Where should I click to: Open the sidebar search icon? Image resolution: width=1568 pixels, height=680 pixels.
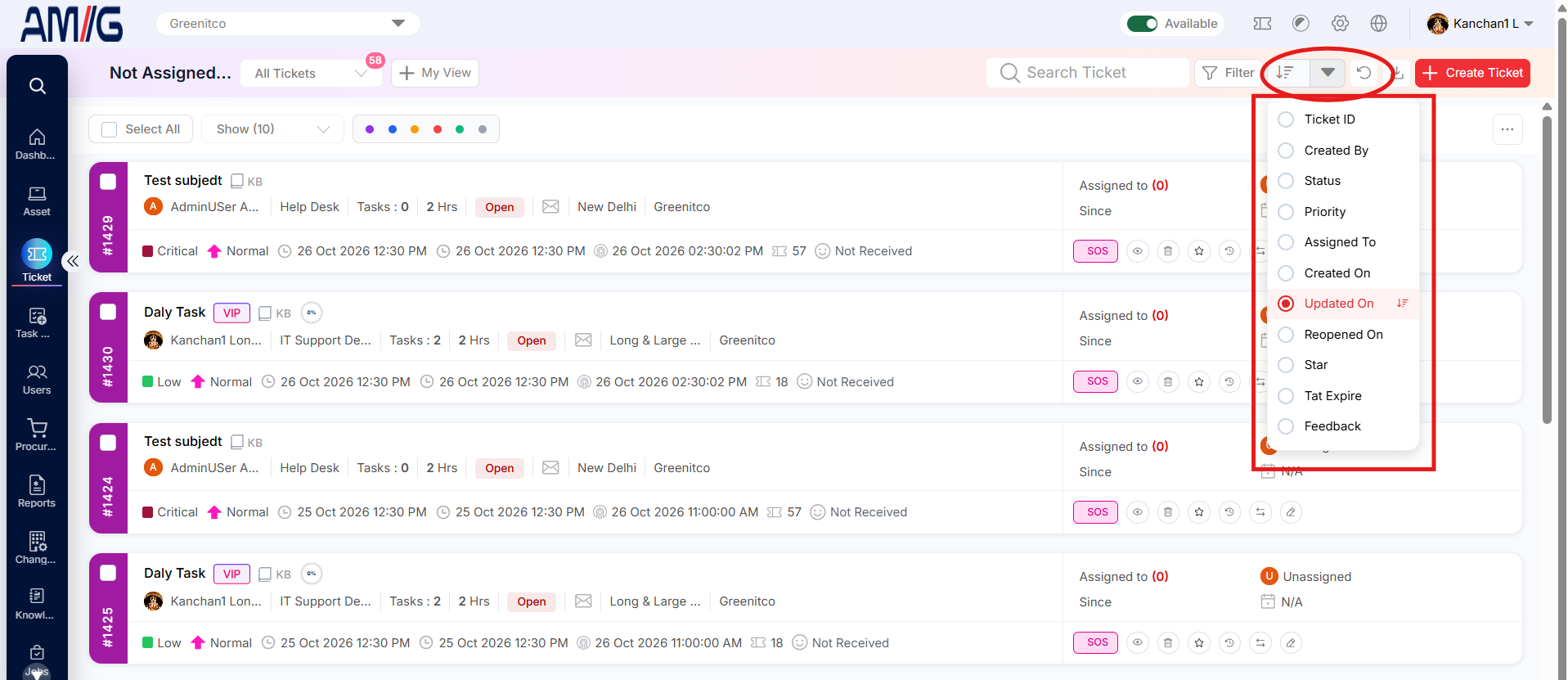coord(37,86)
